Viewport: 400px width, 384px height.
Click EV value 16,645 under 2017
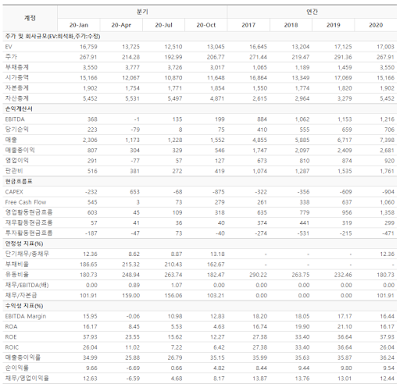(x=258, y=47)
